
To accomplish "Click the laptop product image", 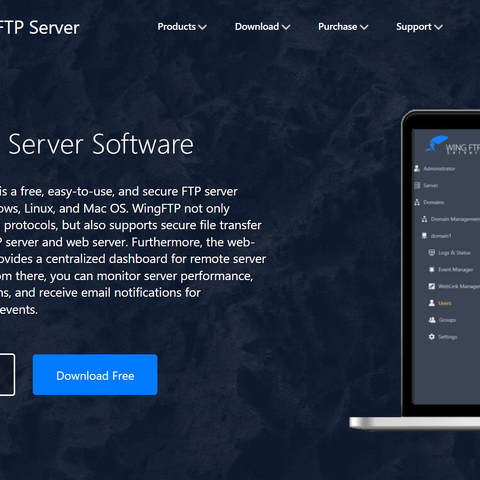I will [415, 270].
